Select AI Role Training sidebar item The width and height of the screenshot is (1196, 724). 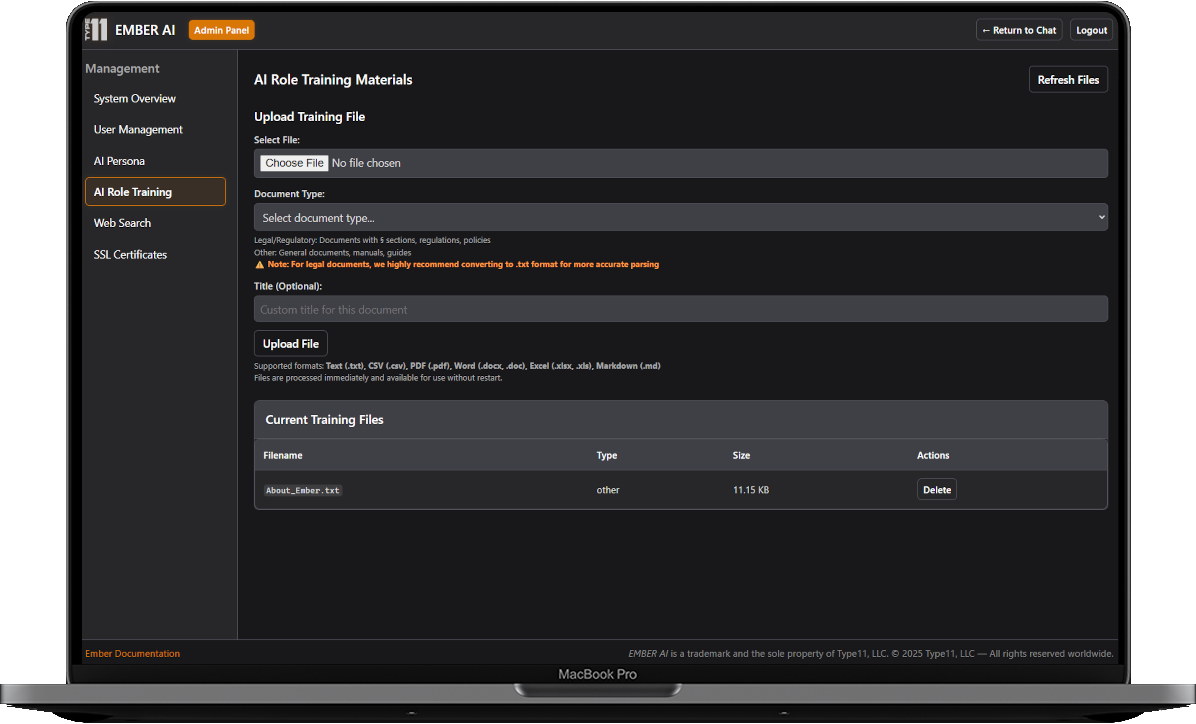[x=156, y=191]
